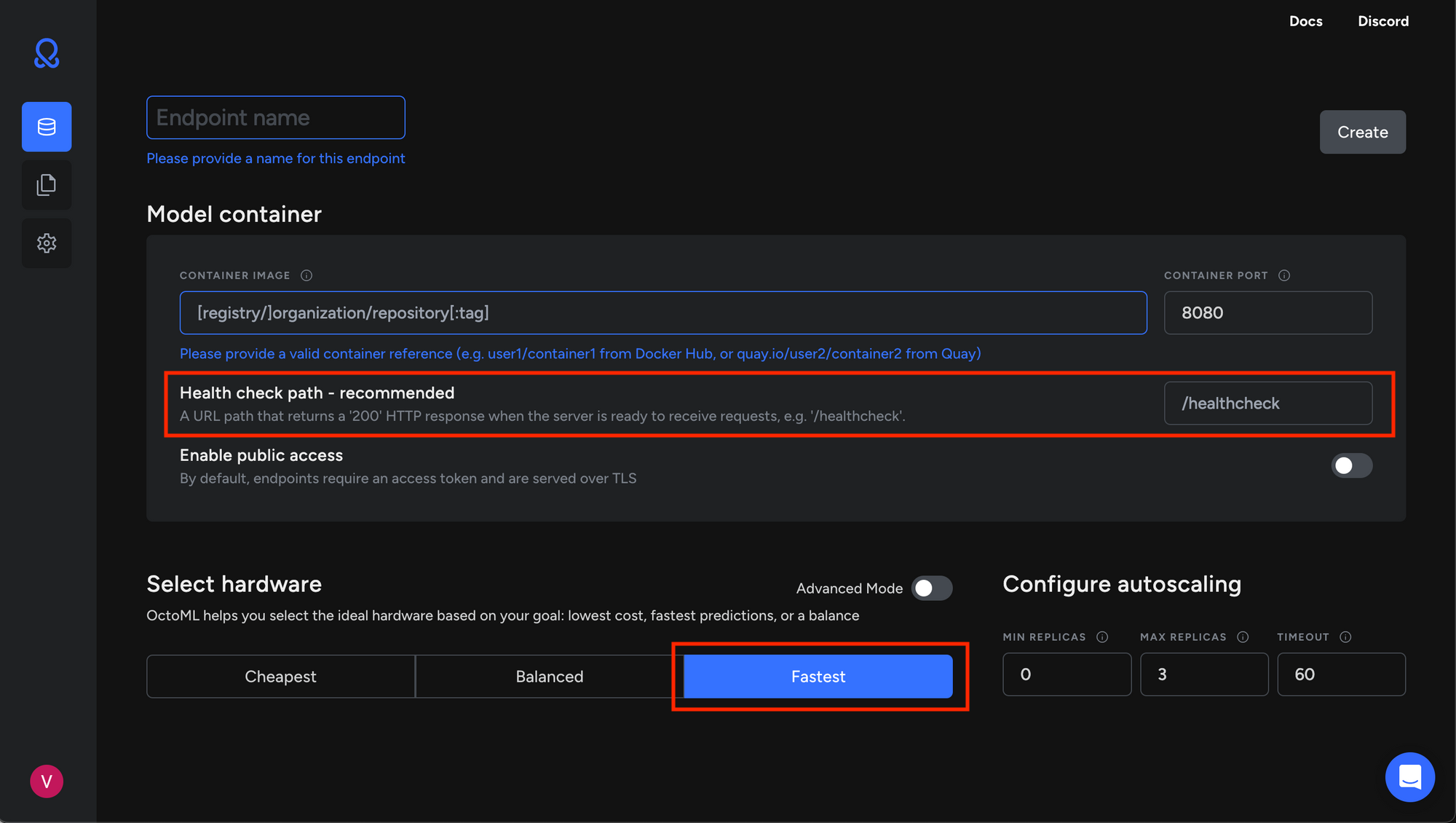Open the endpoints database sidebar icon
This screenshot has width=1456, height=823.
pyautogui.click(x=47, y=127)
